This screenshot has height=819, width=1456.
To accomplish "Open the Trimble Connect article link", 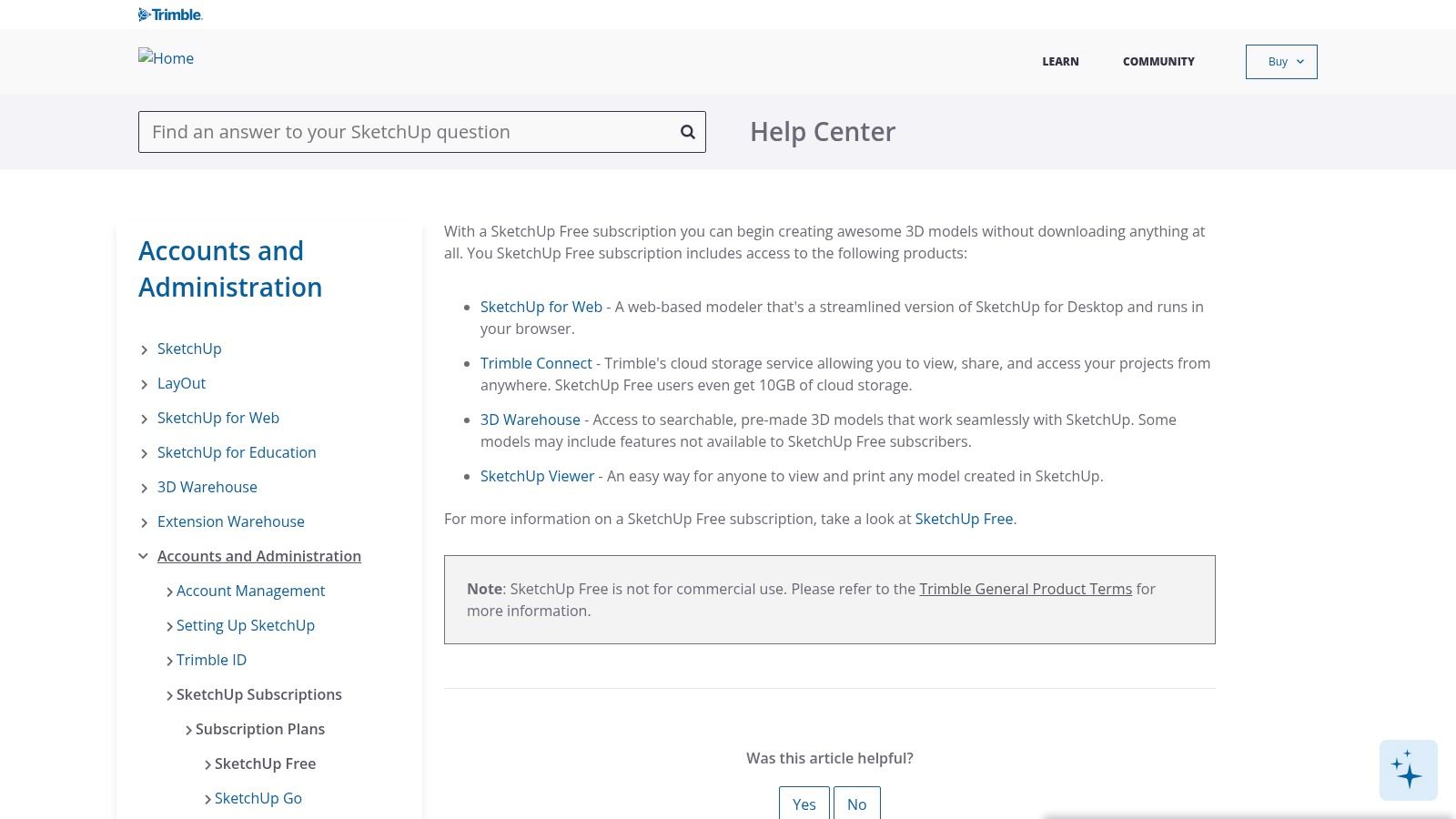I will coord(536,363).
